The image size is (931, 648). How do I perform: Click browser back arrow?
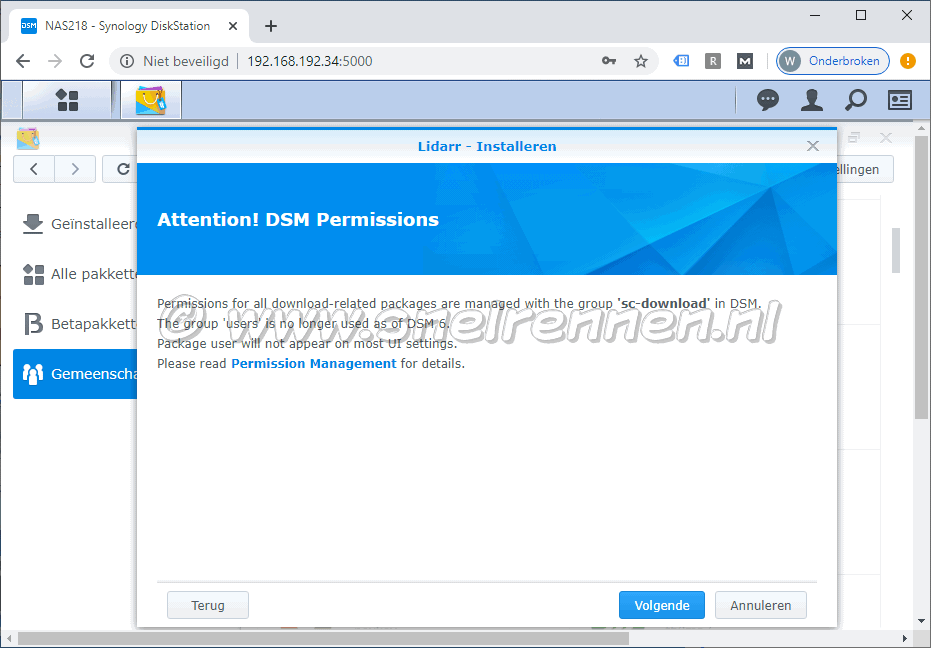[23, 61]
